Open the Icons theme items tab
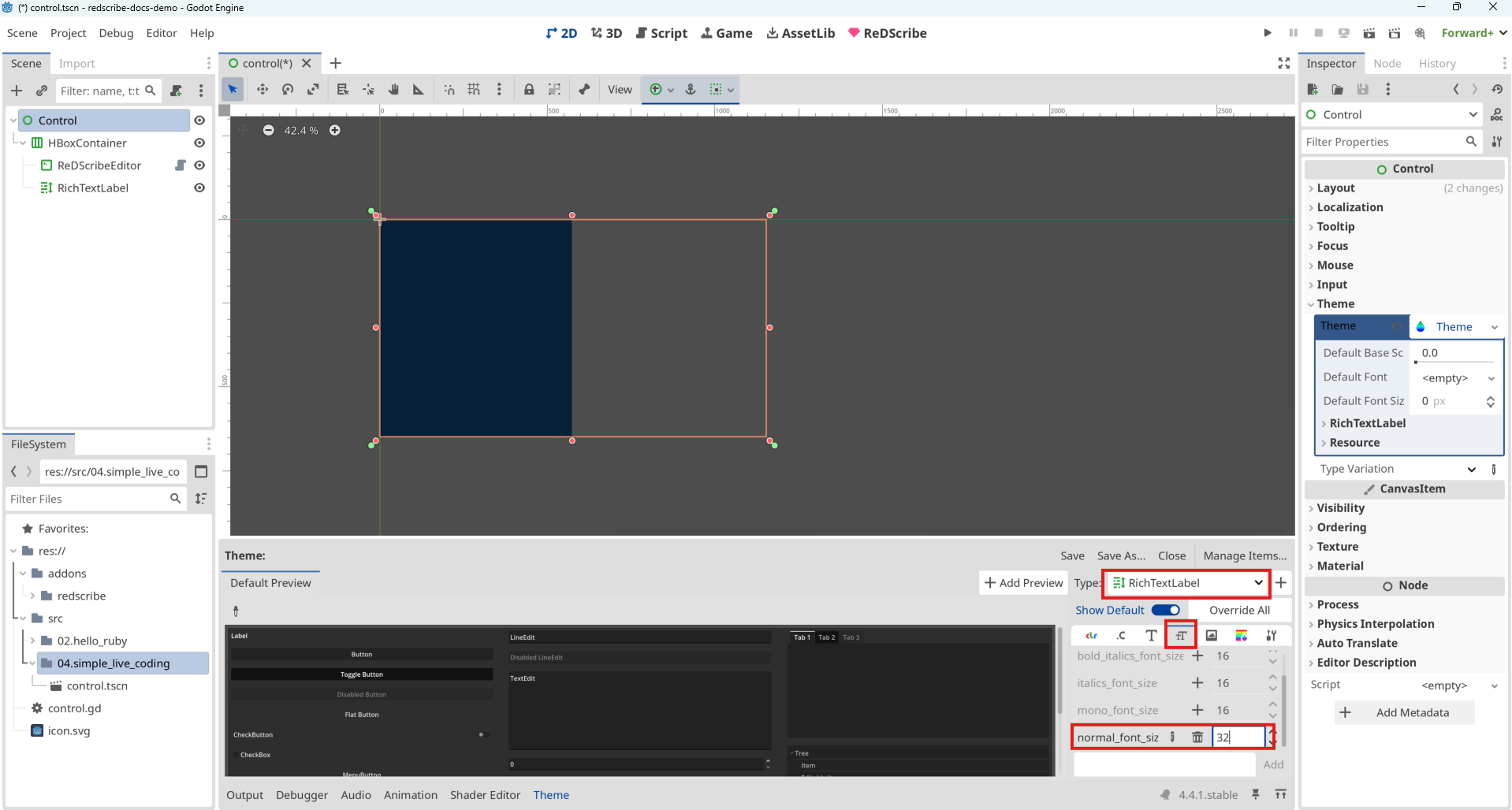Viewport: 1512px width, 810px height. click(x=1212, y=635)
